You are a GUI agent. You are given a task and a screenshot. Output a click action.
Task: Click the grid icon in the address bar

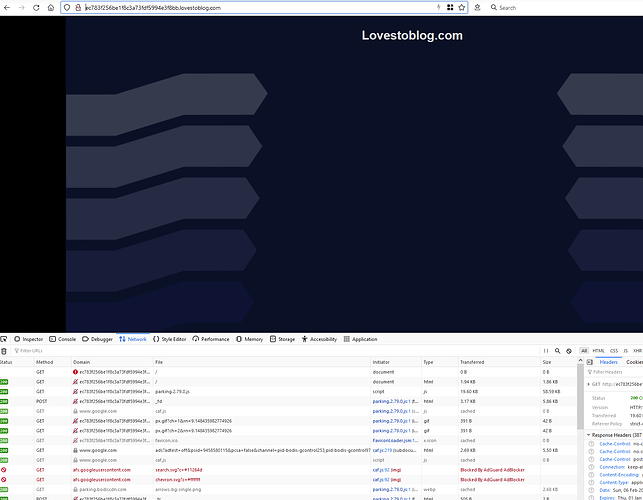[450, 7]
